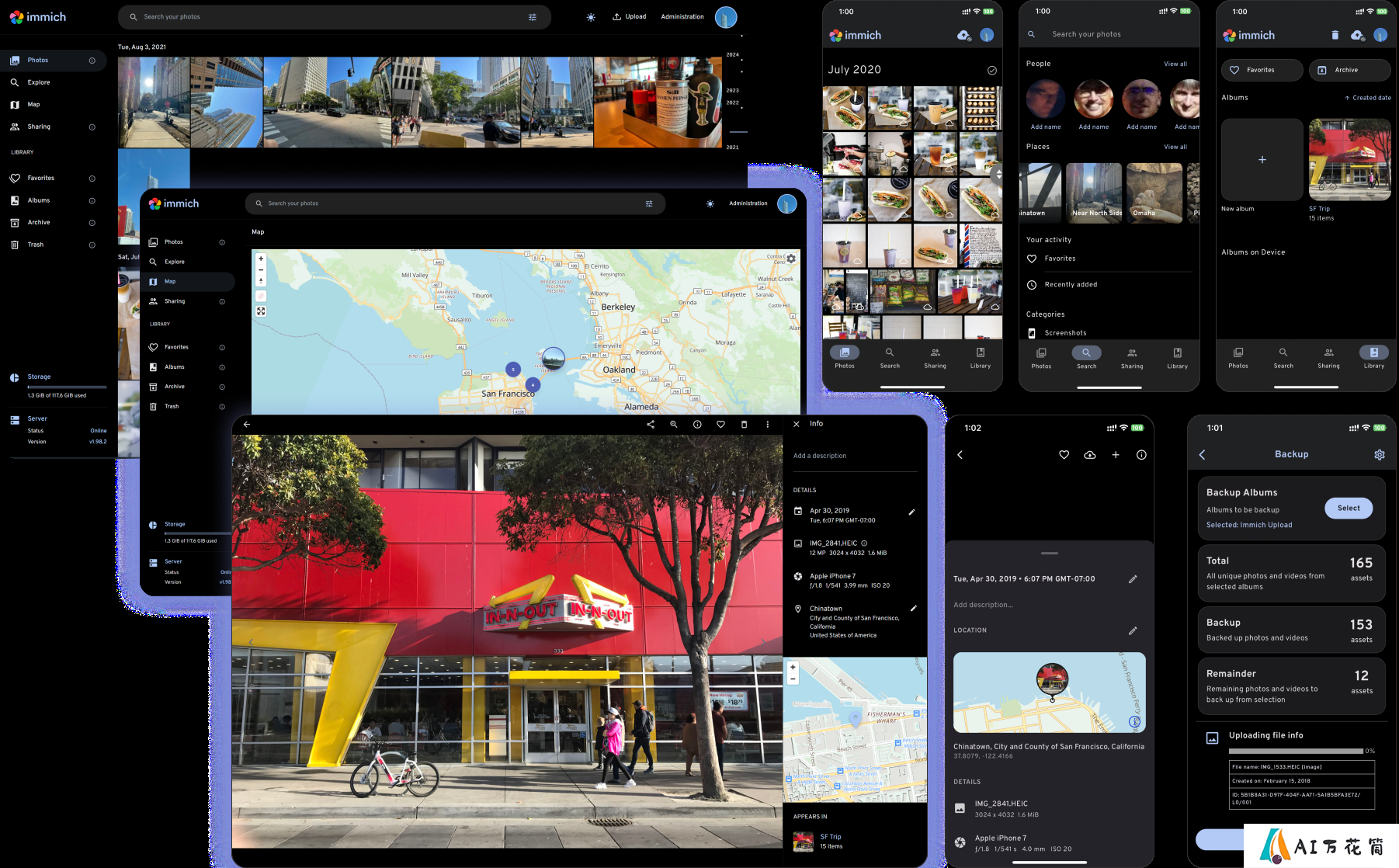Click Archive button in library phone
This screenshot has height=868, width=1399.
[x=1350, y=71]
